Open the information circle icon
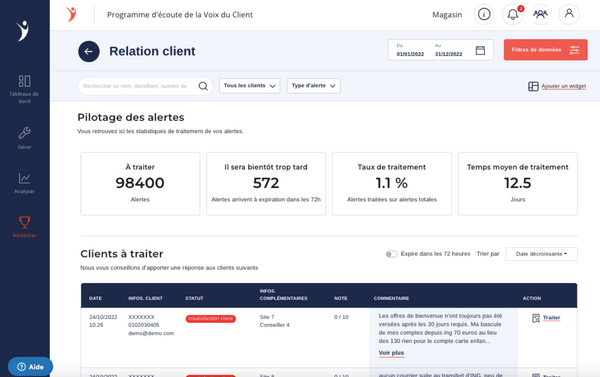The width and height of the screenshot is (600, 377). click(x=484, y=15)
